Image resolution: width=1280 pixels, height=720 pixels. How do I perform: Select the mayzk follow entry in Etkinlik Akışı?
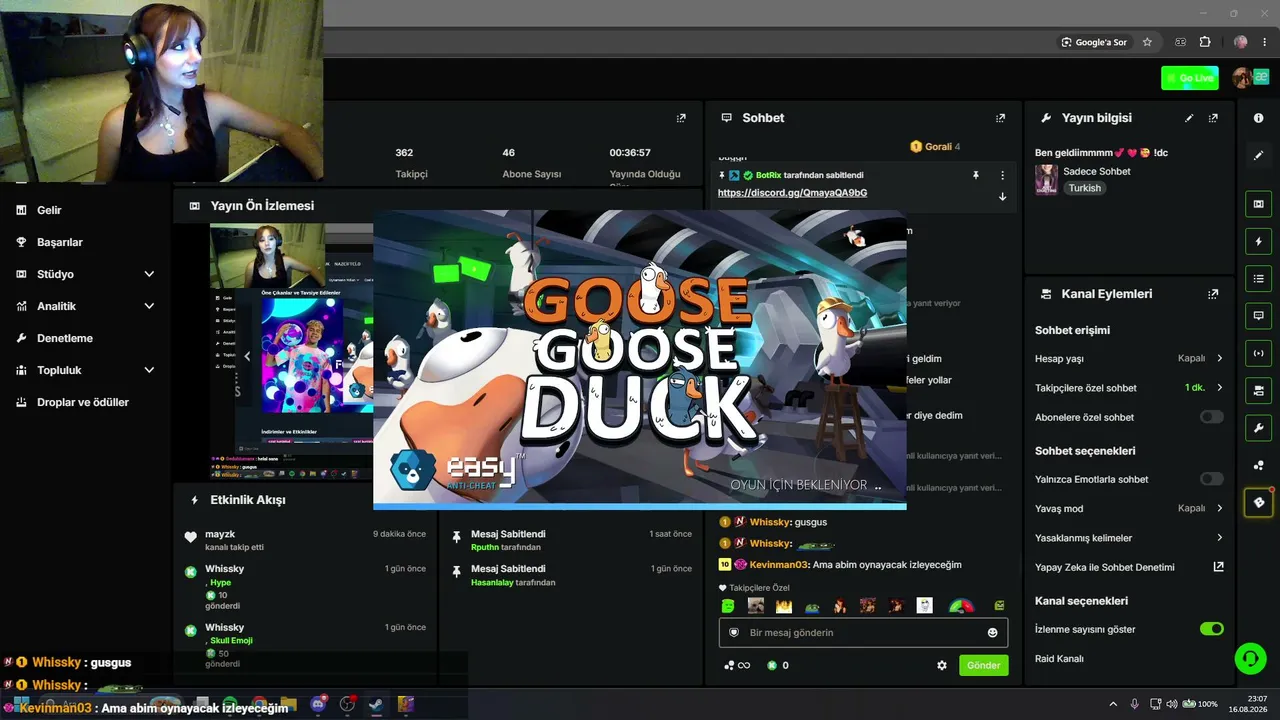(305, 540)
